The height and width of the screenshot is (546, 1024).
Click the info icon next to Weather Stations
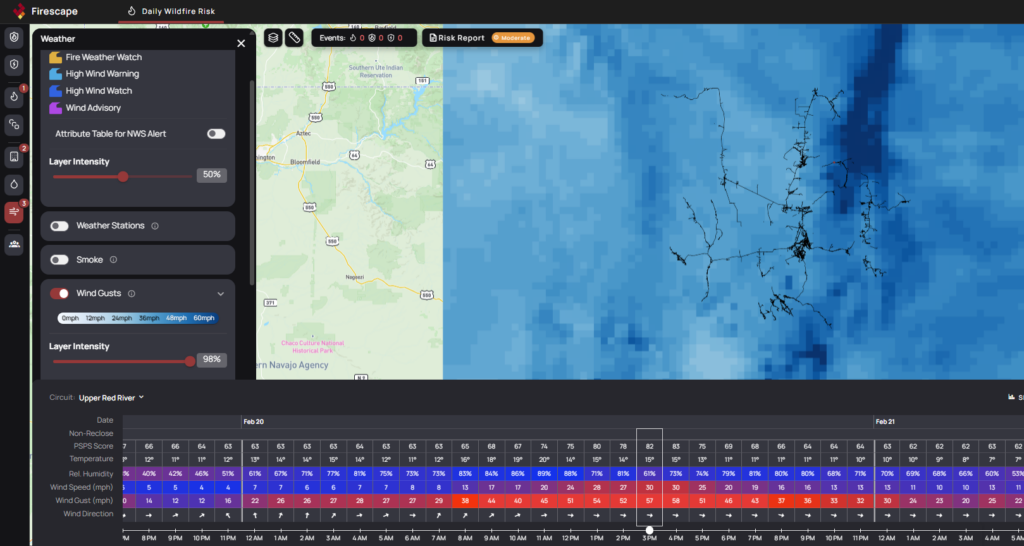pos(155,226)
